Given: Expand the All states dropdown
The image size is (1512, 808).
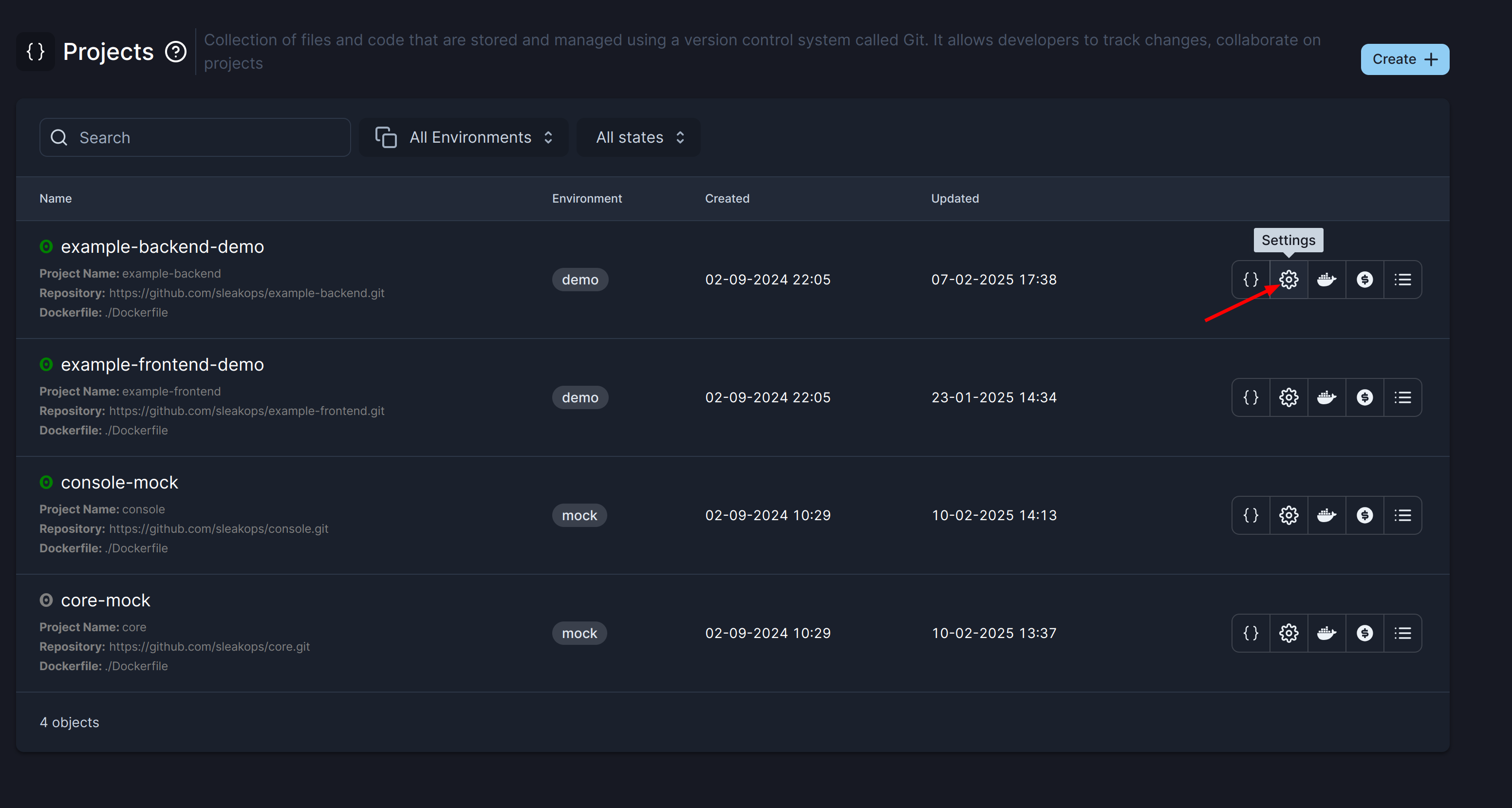Looking at the screenshot, I should pos(638,137).
